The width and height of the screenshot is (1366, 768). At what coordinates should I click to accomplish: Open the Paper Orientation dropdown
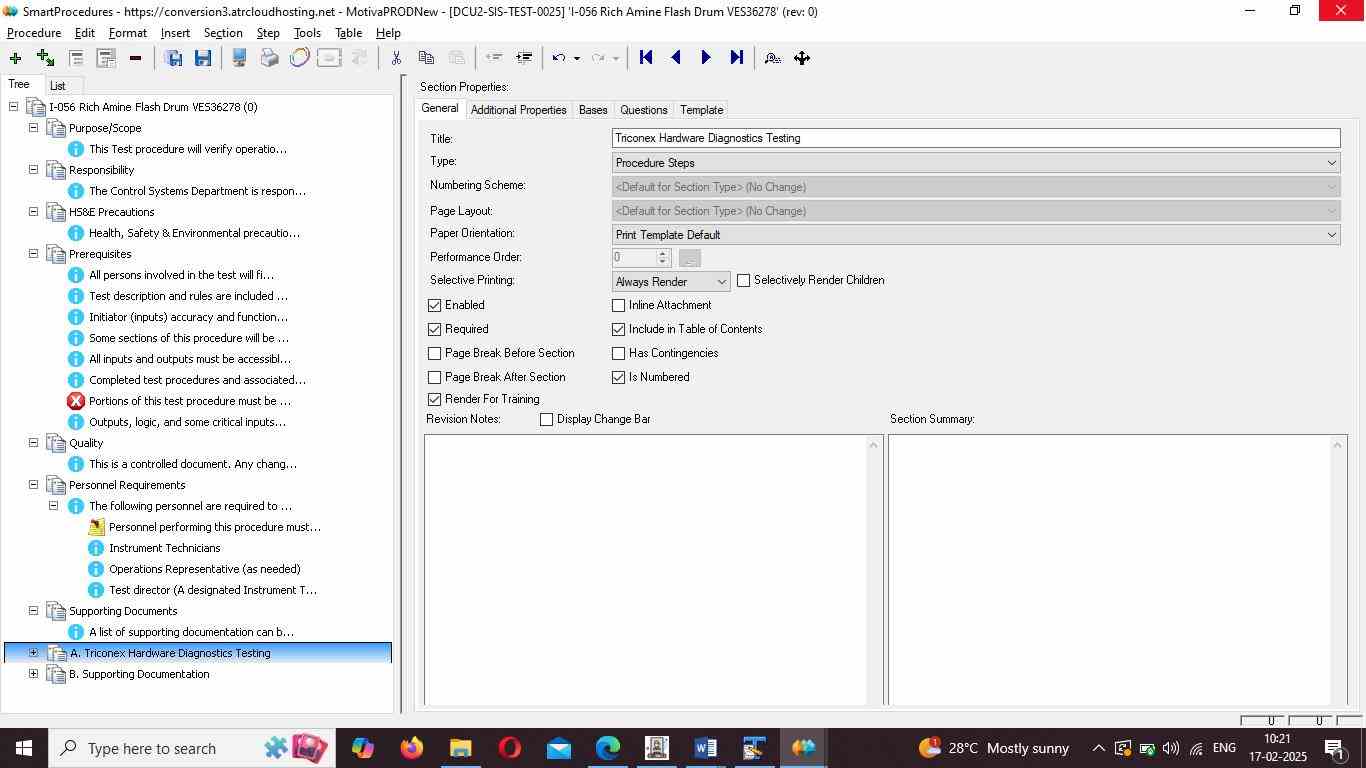tap(976, 235)
